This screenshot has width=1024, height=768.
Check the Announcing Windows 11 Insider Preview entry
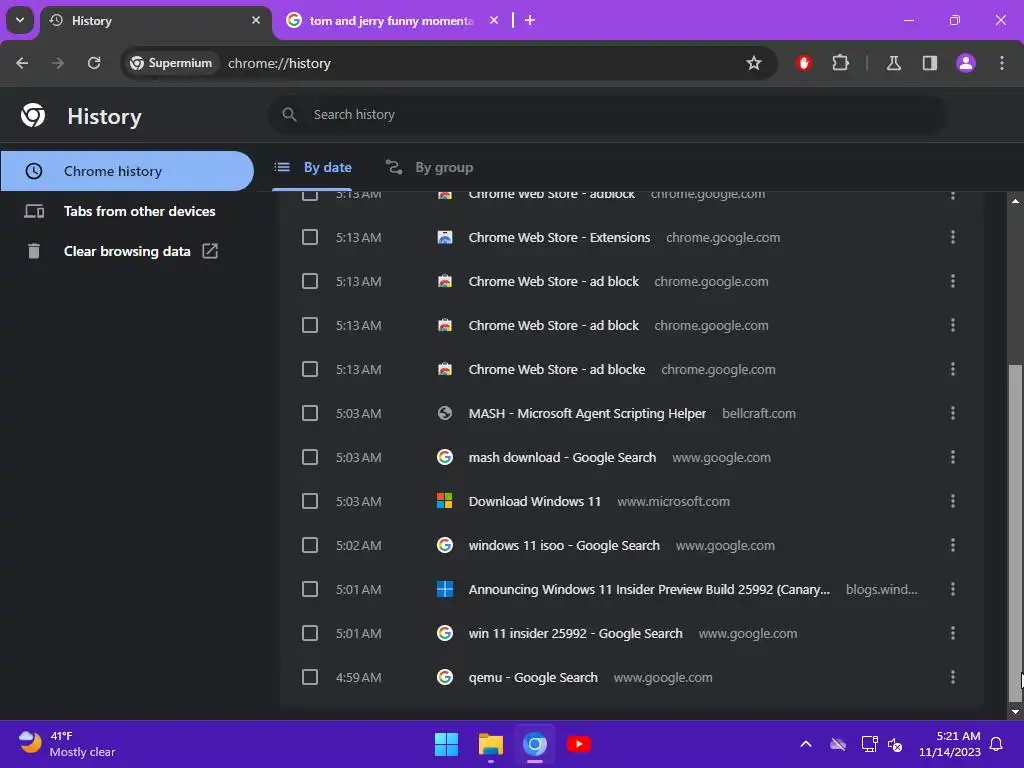tap(310, 589)
